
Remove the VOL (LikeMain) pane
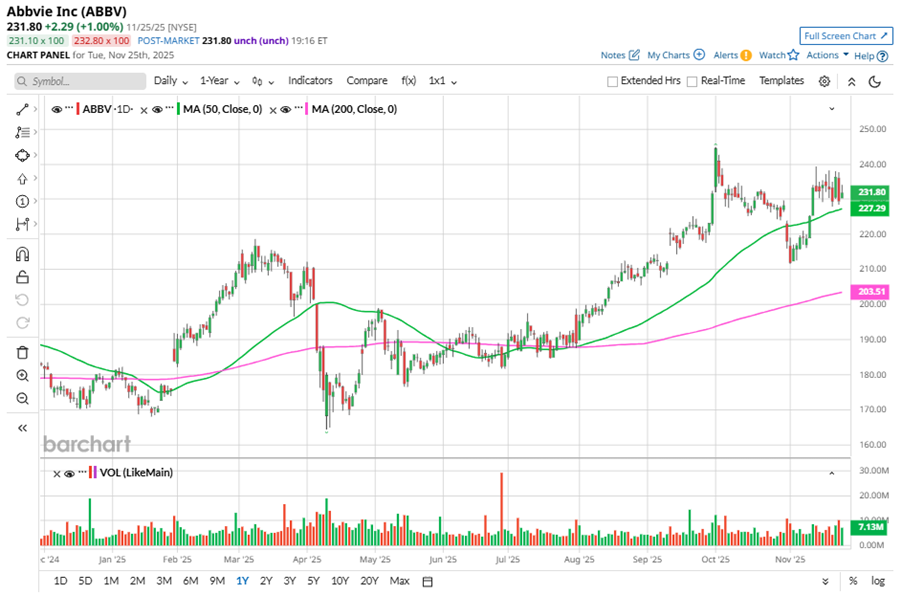tap(56, 474)
